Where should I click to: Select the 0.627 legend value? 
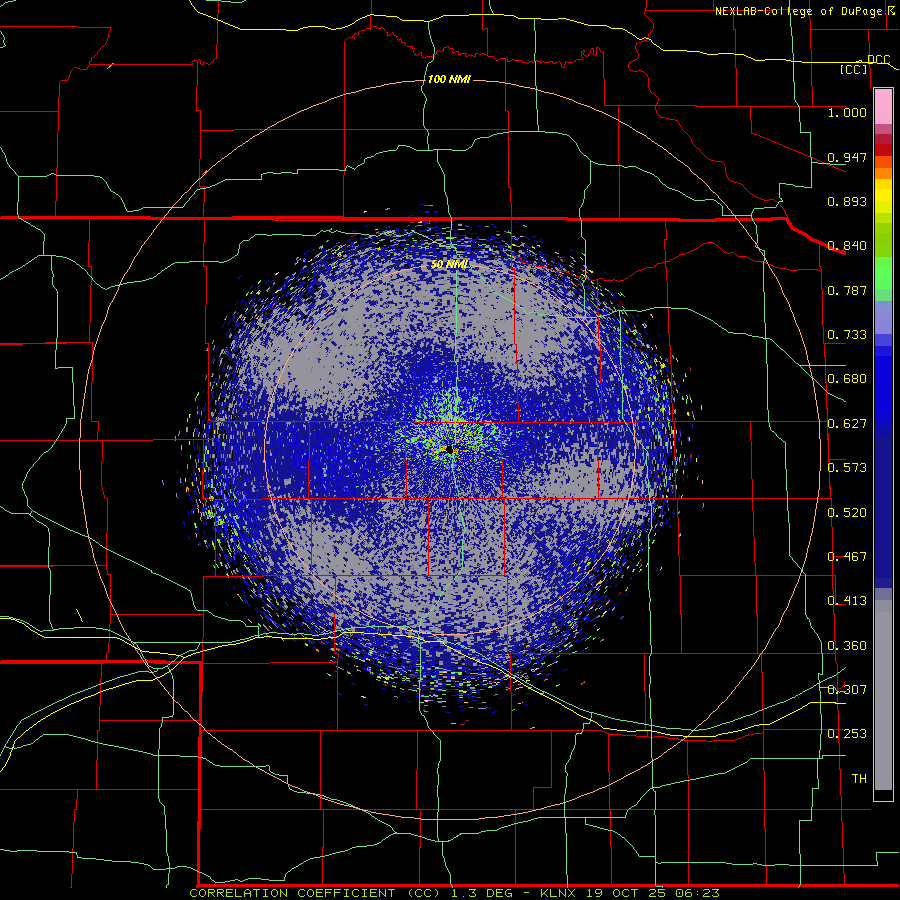(x=847, y=424)
